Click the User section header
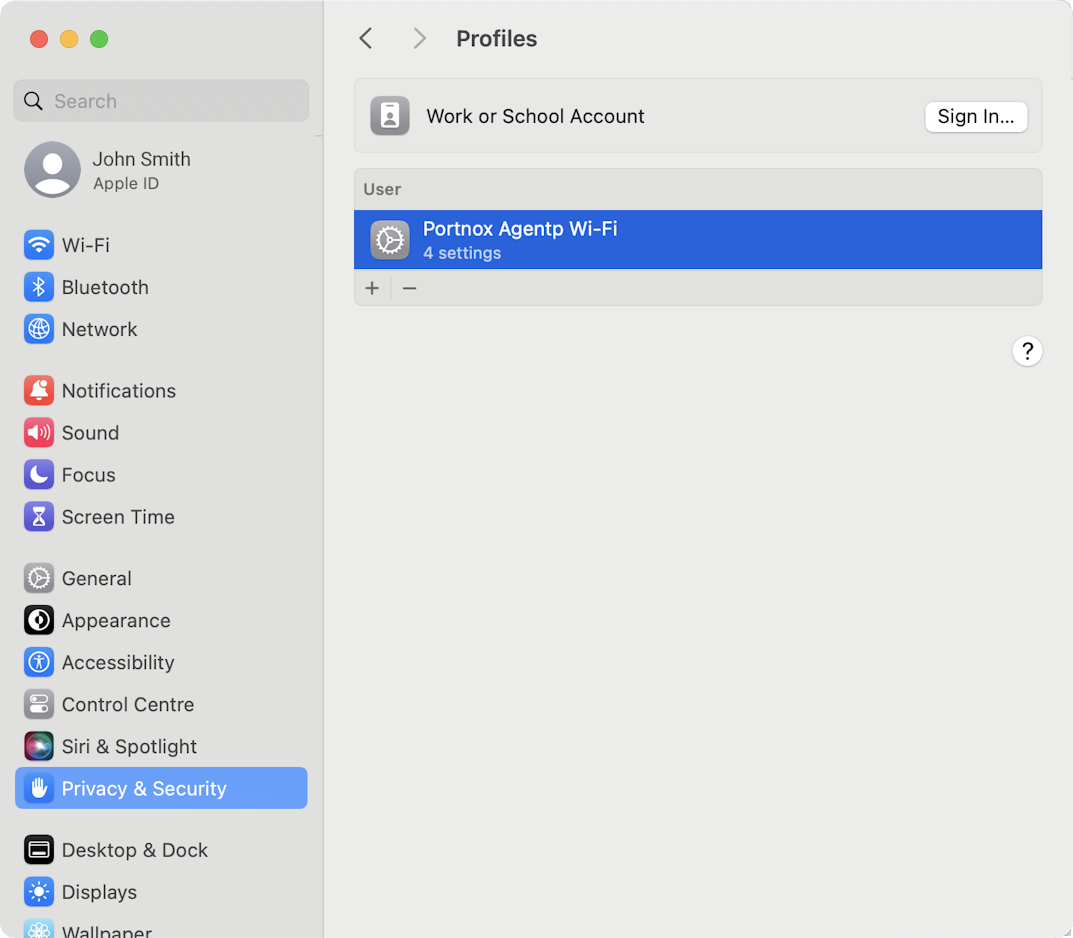 383,189
